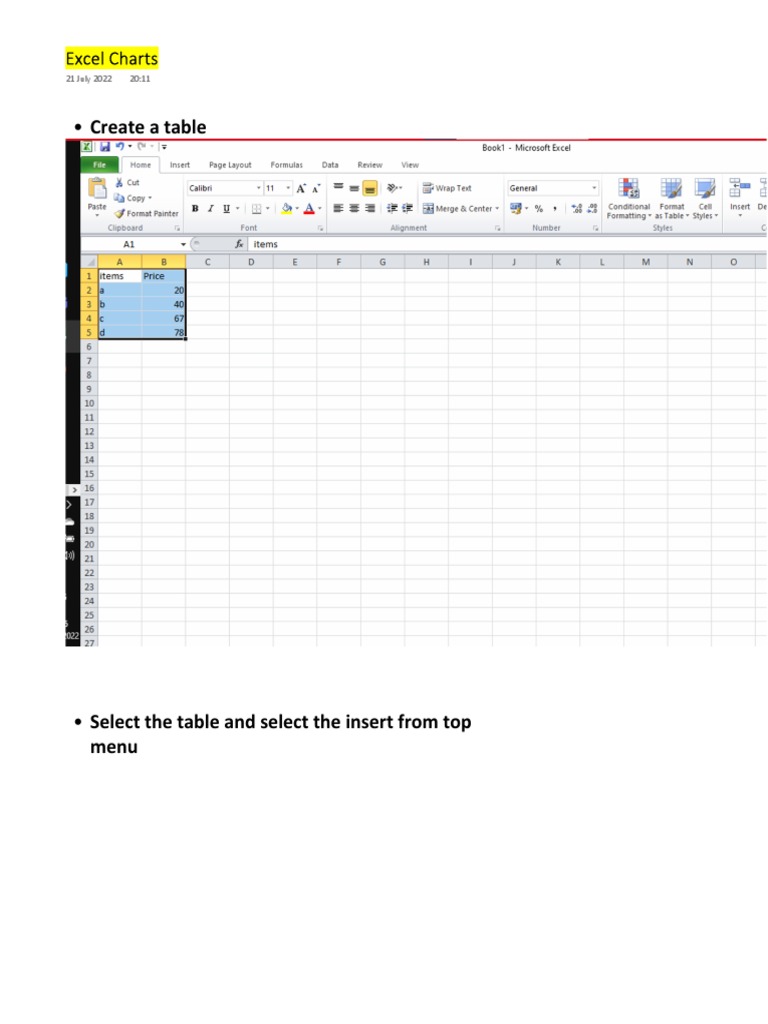The image size is (768, 1024).
Task: Decrease font size with the small A icon
Action: (316, 189)
